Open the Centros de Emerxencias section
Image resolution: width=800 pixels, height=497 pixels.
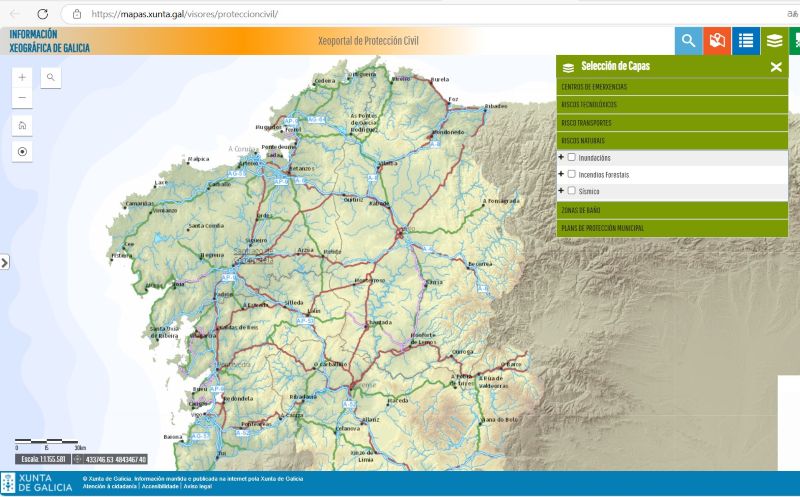(x=671, y=87)
